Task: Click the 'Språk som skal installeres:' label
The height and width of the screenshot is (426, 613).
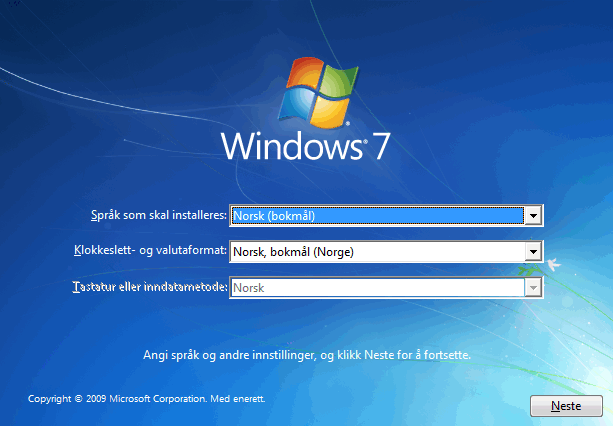Action: (x=159, y=215)
